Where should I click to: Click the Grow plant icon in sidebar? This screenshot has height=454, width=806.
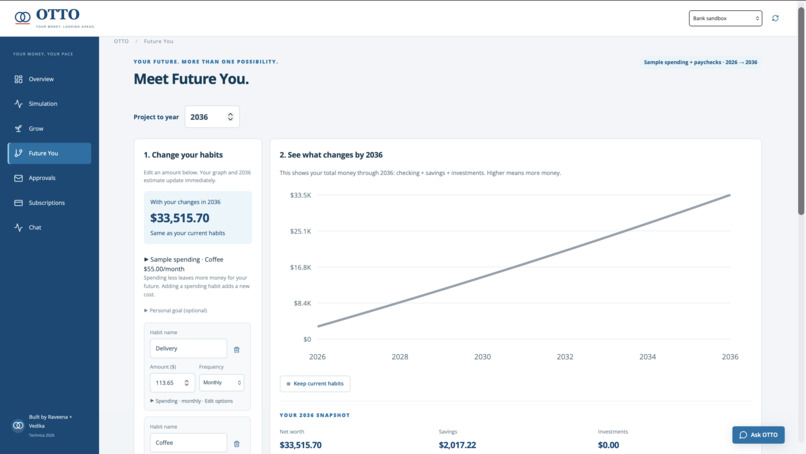point(19,129)
